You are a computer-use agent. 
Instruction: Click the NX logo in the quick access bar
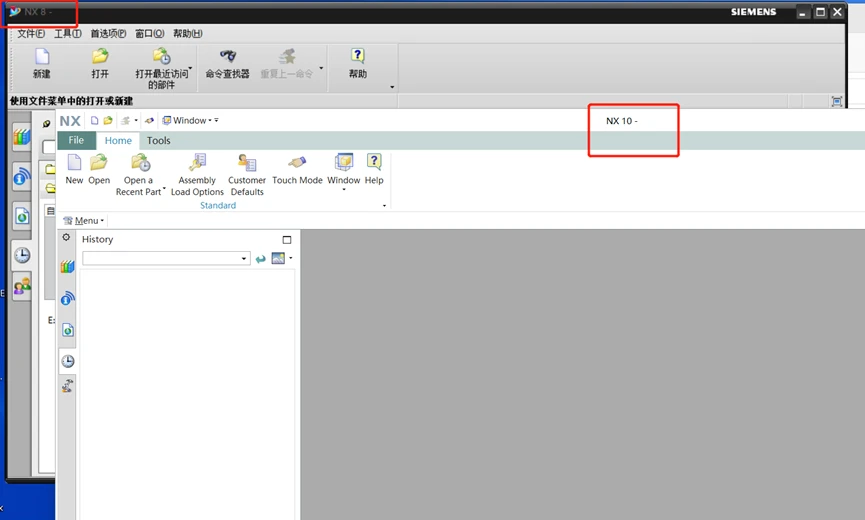70,121
